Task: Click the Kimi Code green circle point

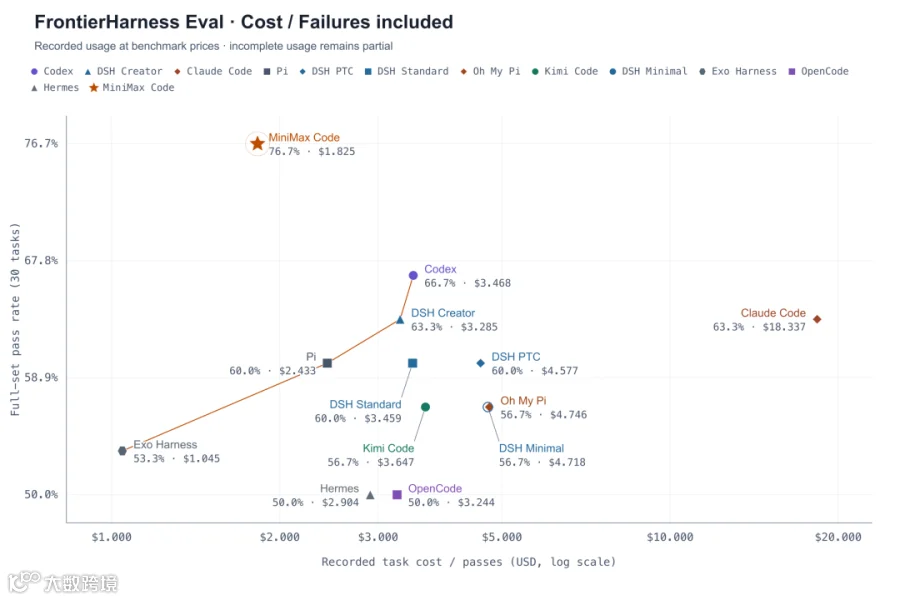Action: tap(425, 407)
